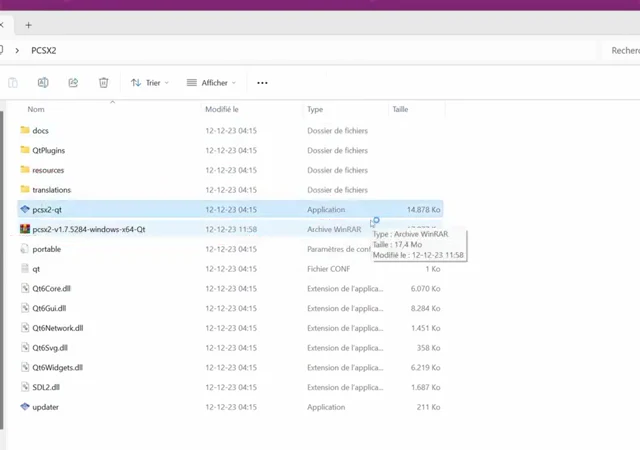Screen dimensions: 640x450
Task: Select the Qt6Network.dll file name
Action: tap(58, 328)
